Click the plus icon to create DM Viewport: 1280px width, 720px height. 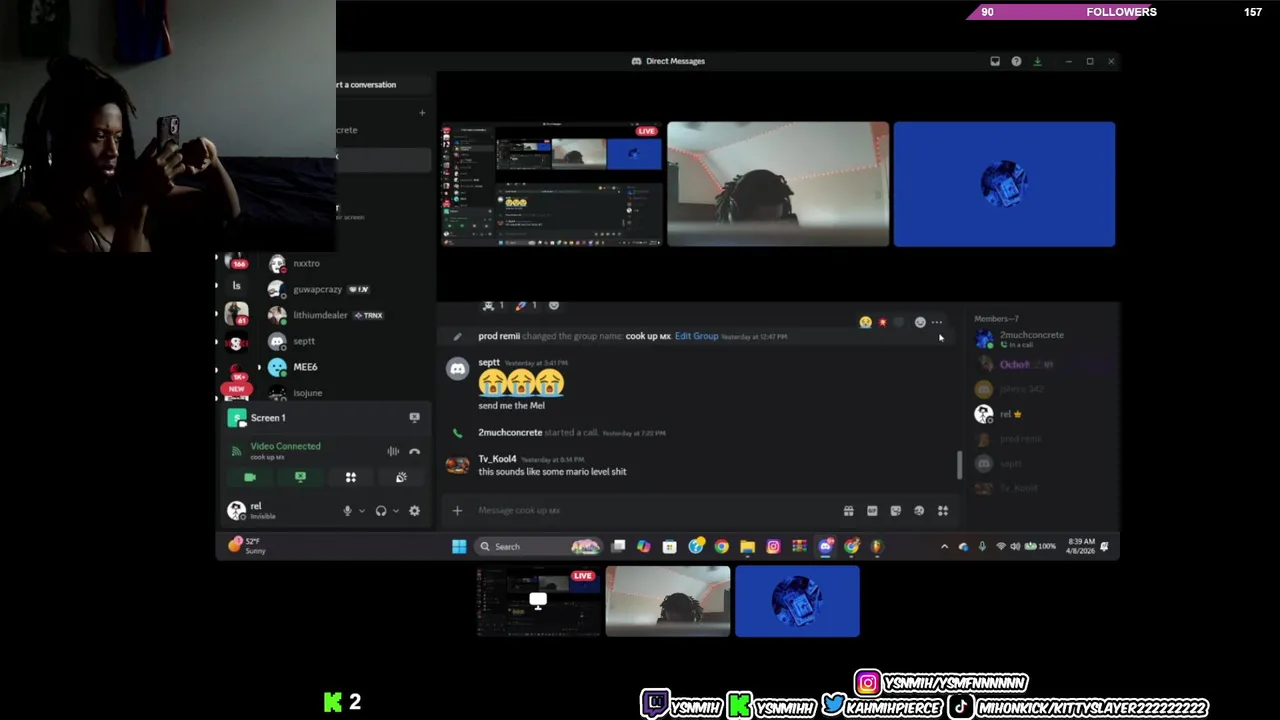coord(422,113)
